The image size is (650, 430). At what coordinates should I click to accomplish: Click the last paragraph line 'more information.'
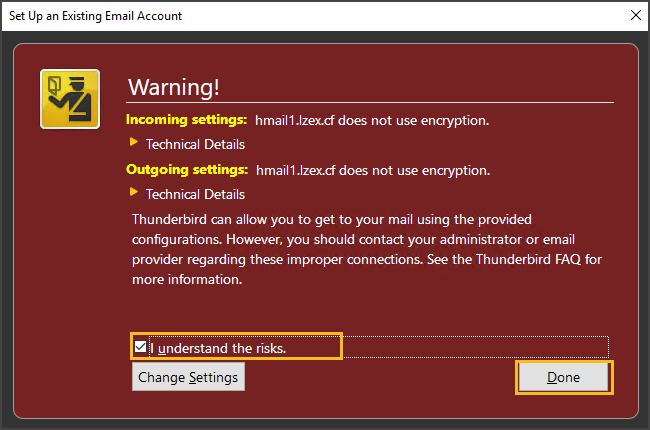point(187,279)
